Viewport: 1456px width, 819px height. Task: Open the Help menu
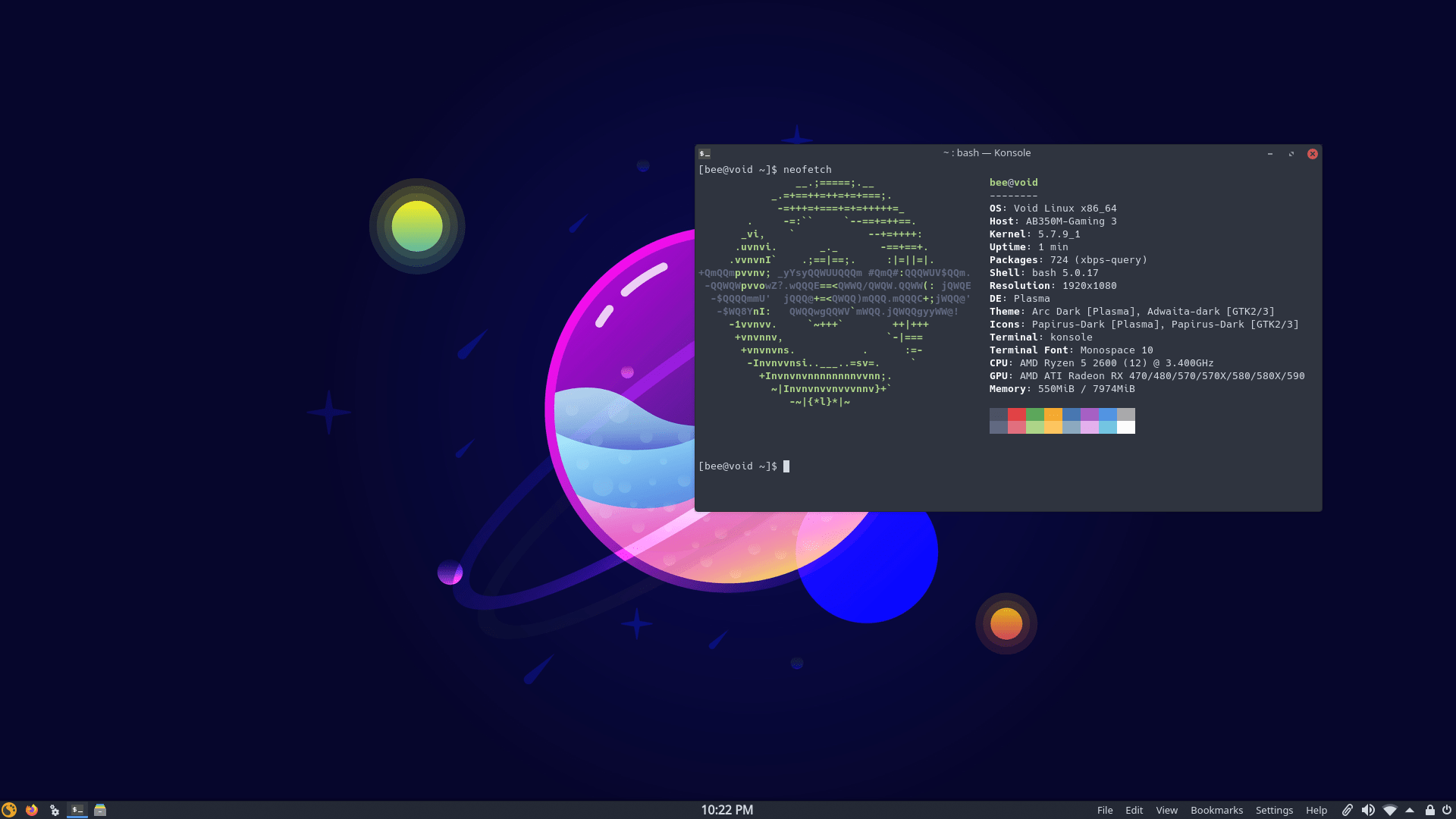point(1316,810)
